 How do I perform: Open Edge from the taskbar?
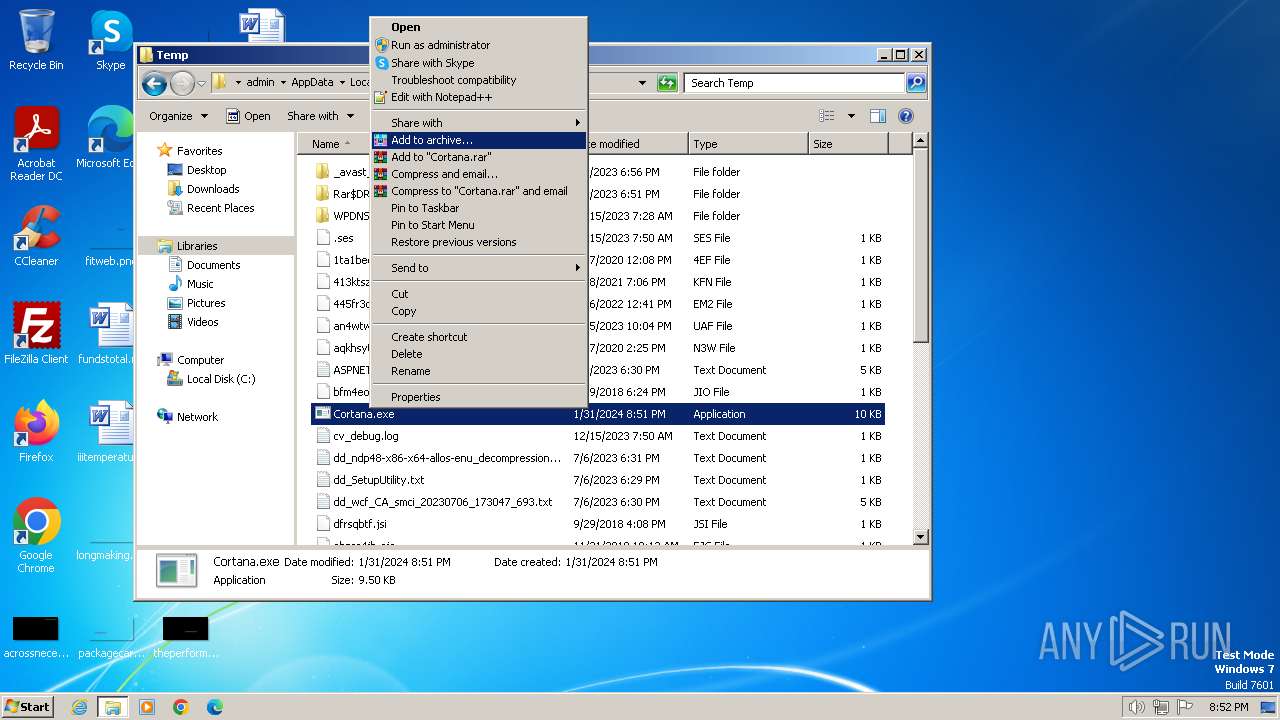(215, 707)
